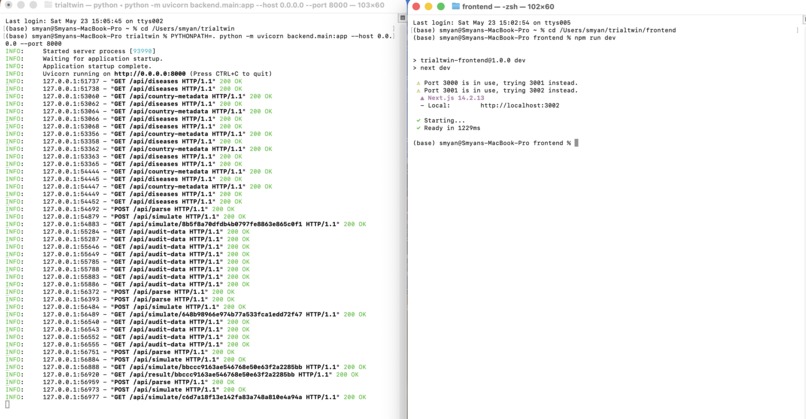Open the http://localhost:3002 local URL
Image resolution: width=806 pixels, height=419 pixels.
pyautogui.click(x=520, y=105)
